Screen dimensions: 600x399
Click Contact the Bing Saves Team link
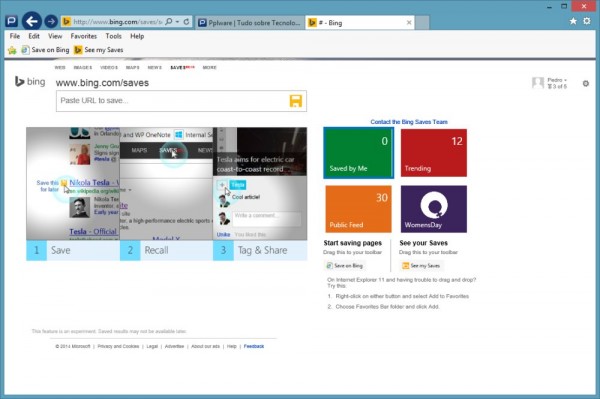point(409,122)
